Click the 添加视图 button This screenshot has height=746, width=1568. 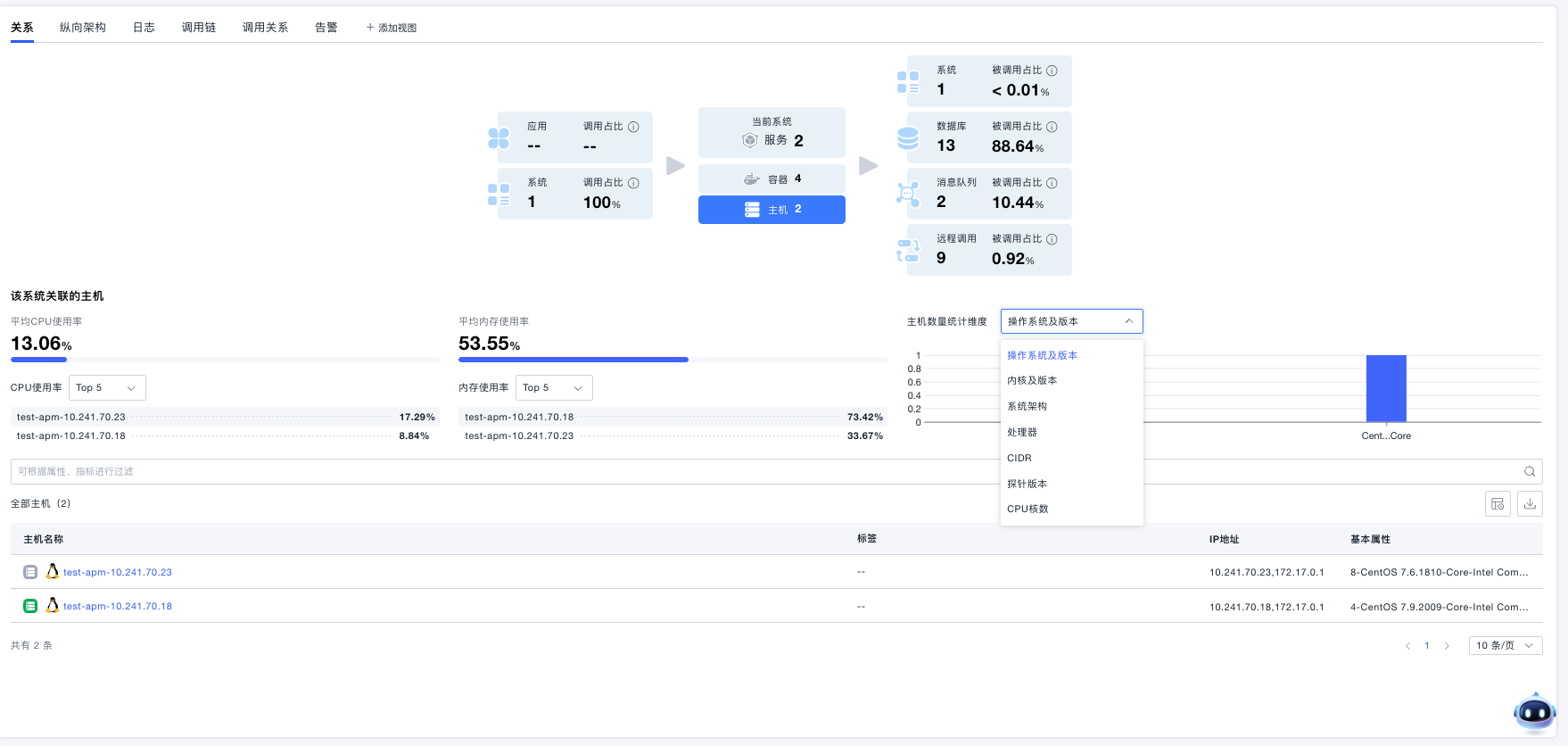392,28
